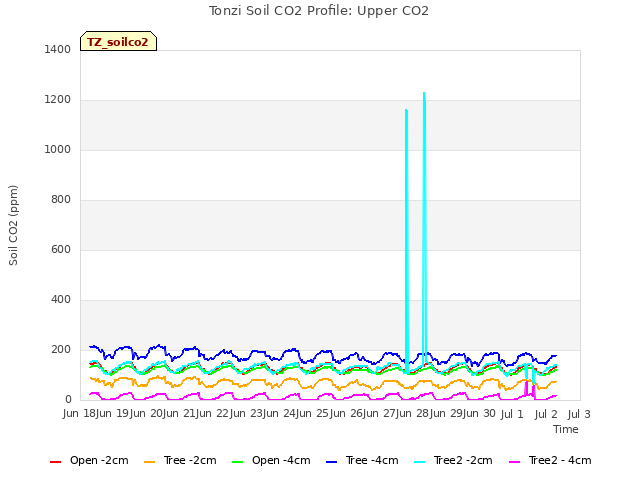Click the 1400 y-axis tick label
The width and height of the screenshot is (640, 480).
pyautogui.click(x=58, y=50)
